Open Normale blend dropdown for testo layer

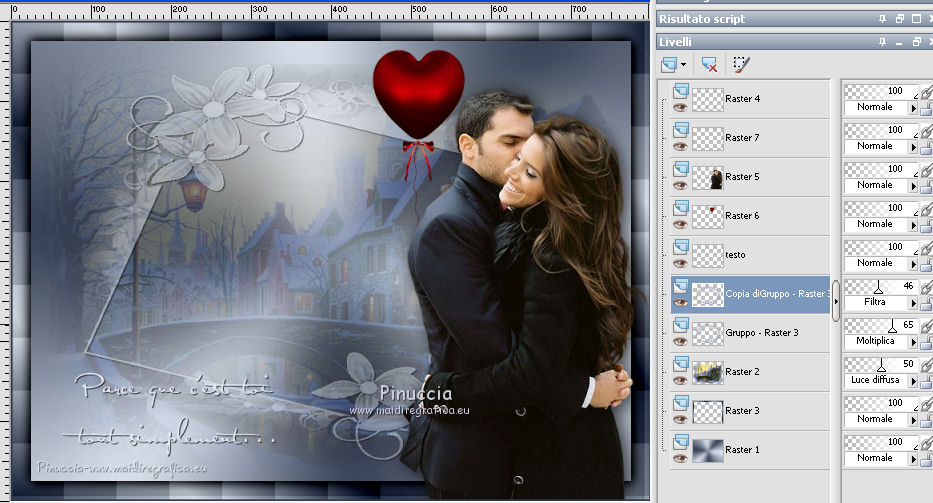[x=913, y=264]
